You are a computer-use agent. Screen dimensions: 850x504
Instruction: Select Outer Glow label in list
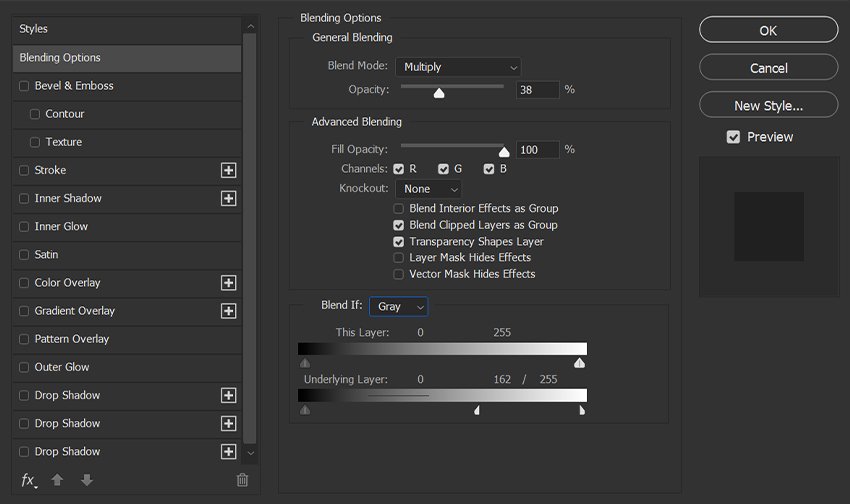tap(62, 367)
